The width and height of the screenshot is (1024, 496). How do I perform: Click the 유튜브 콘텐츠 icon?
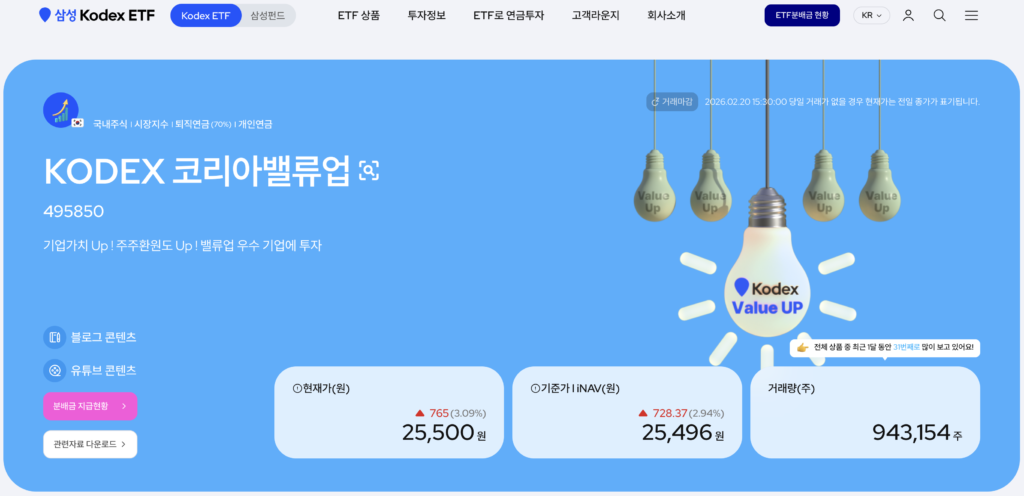[55, 370]
